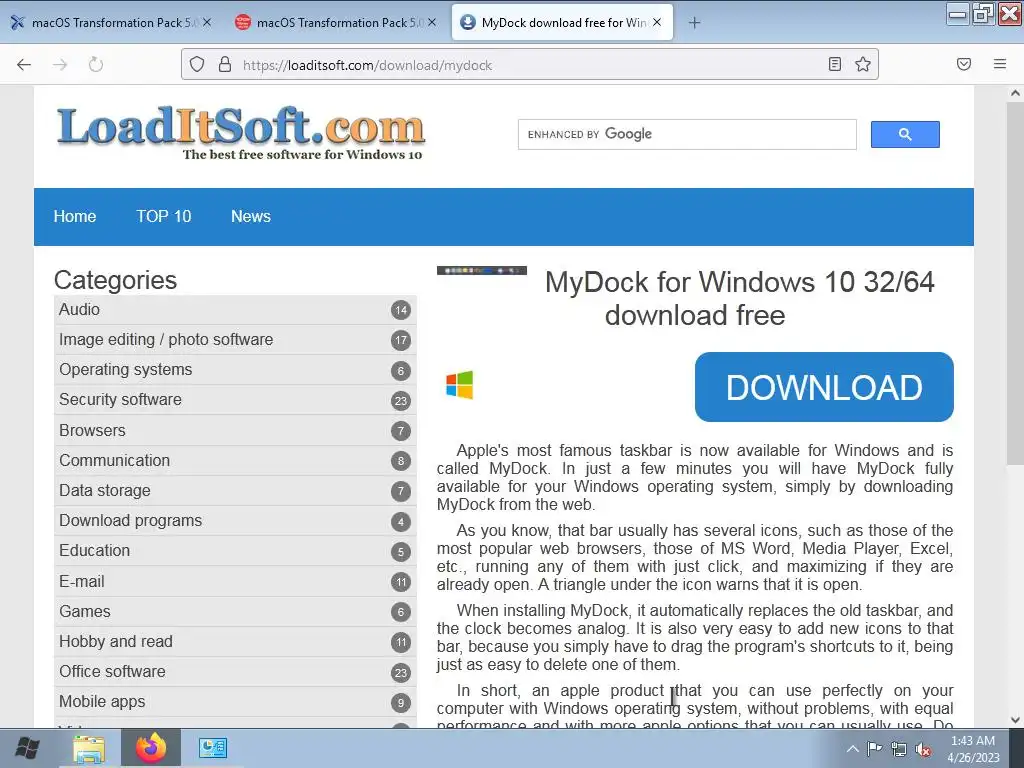Screen dimensions: 1024x768
Task: Show hidden system tray icons arrow
Action: 853,749
